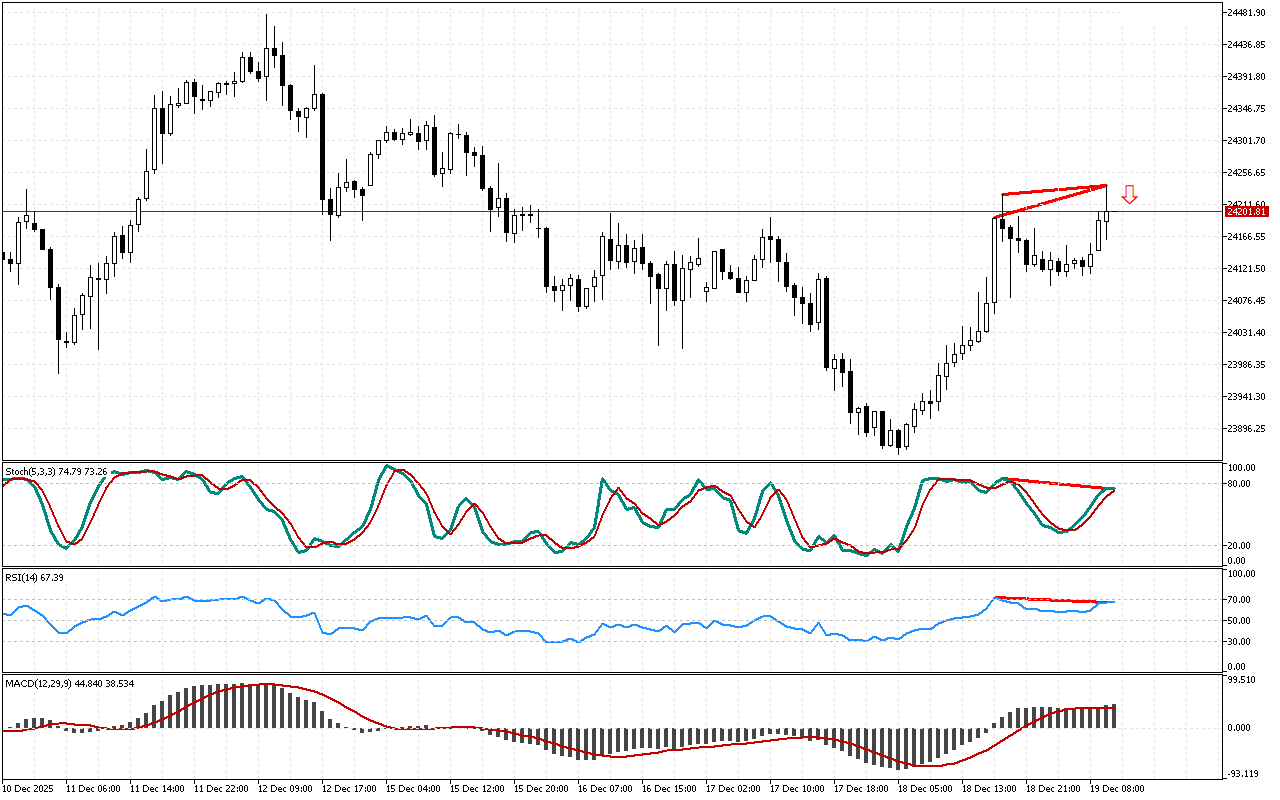This screenshot has width=1280, height=800.
Task: Click the 17 Dec 18:00 time label
Action: tap(861, 788)
